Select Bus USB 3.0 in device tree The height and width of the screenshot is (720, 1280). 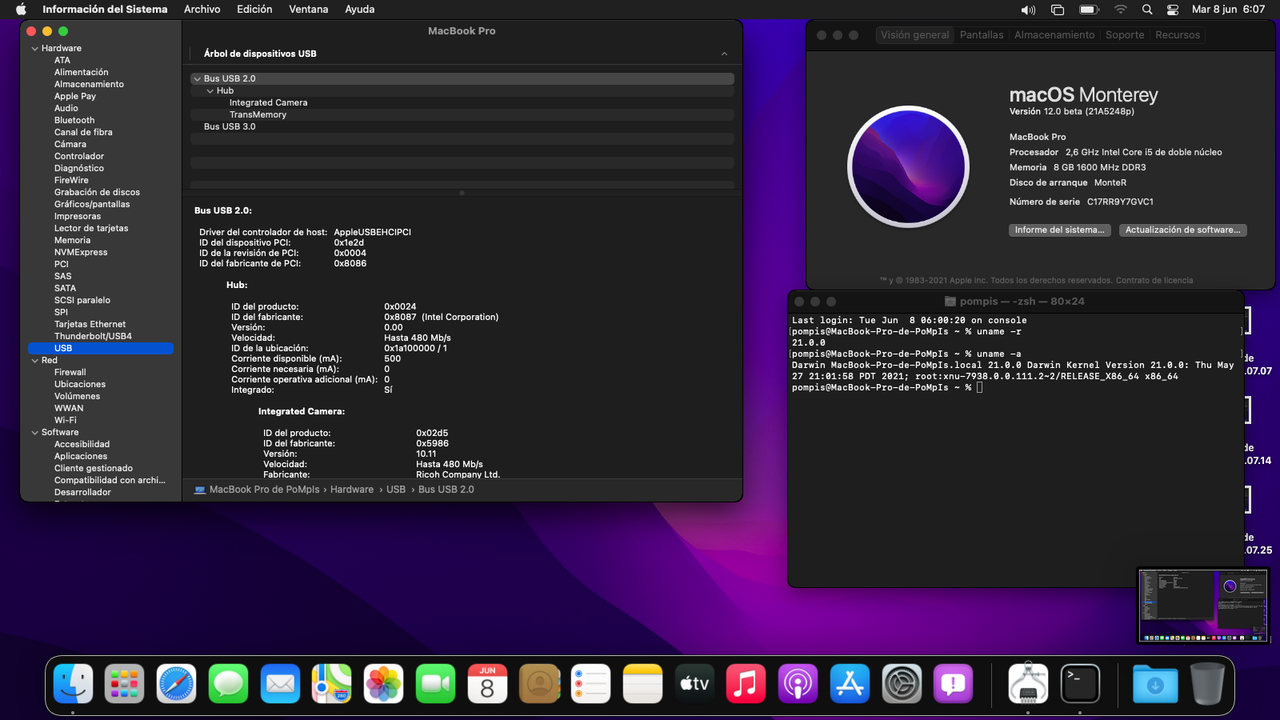(x=230, y=126)
